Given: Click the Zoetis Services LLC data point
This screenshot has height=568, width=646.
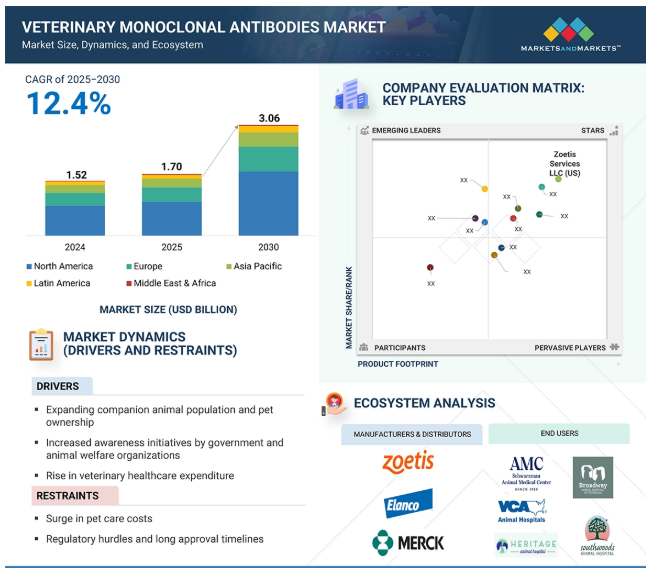Looking at the screenshot, I should 558,179.
